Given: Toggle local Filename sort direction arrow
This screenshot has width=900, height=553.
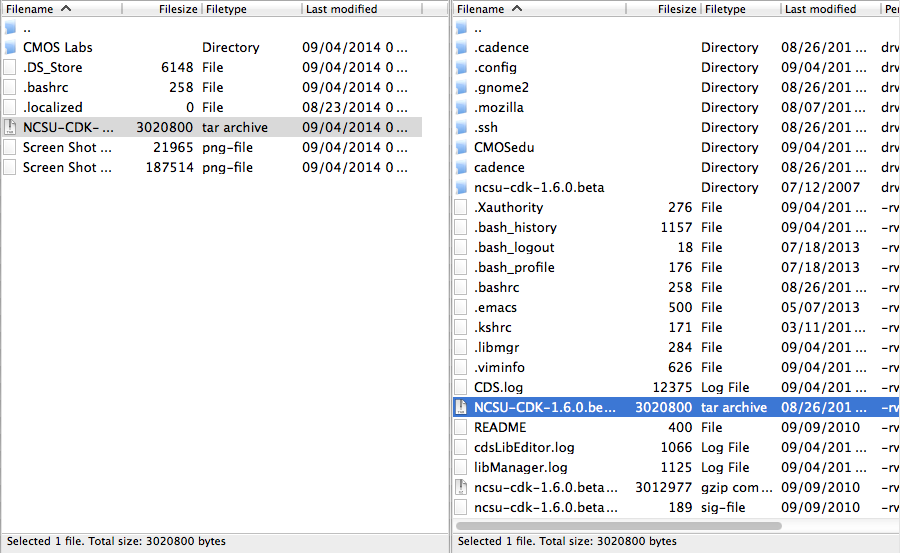Looking at the screenshot, I should click(x=66, y=9).
